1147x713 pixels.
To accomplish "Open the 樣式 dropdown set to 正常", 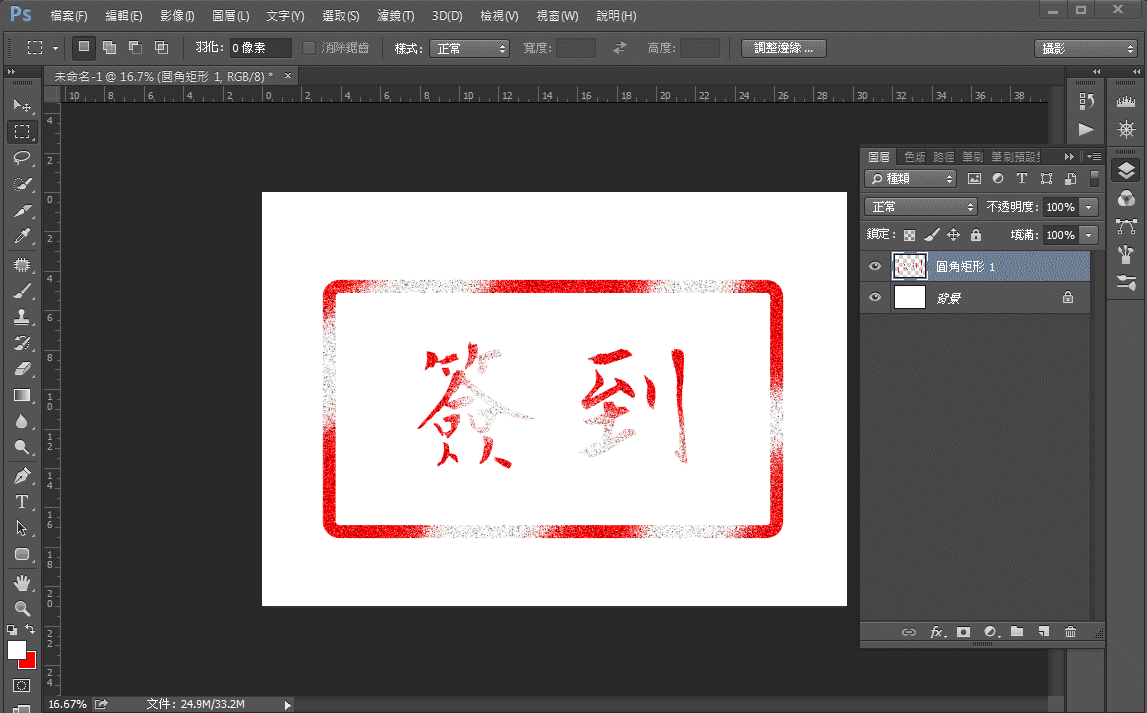I will coord(469,48).
